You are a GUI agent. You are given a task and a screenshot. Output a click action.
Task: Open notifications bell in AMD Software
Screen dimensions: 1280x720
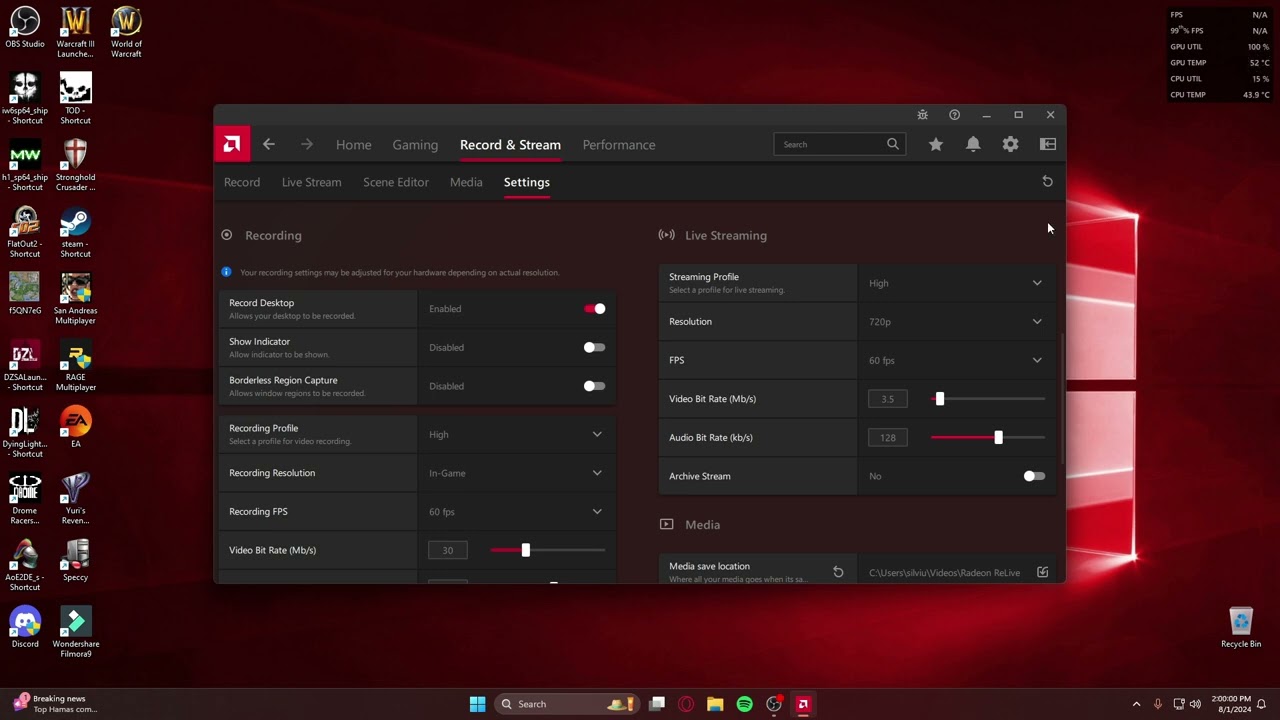pyautogui.click(x=973, y=144)
